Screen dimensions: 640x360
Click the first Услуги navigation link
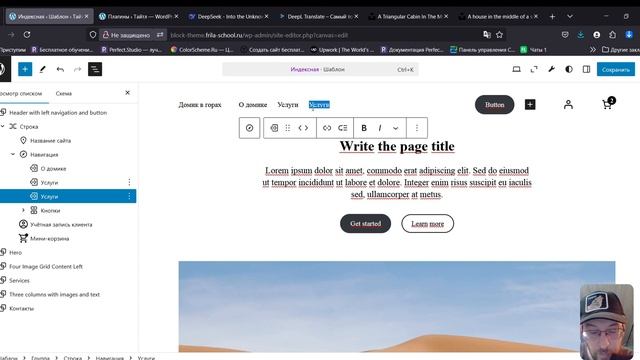(x=288, y=105)
